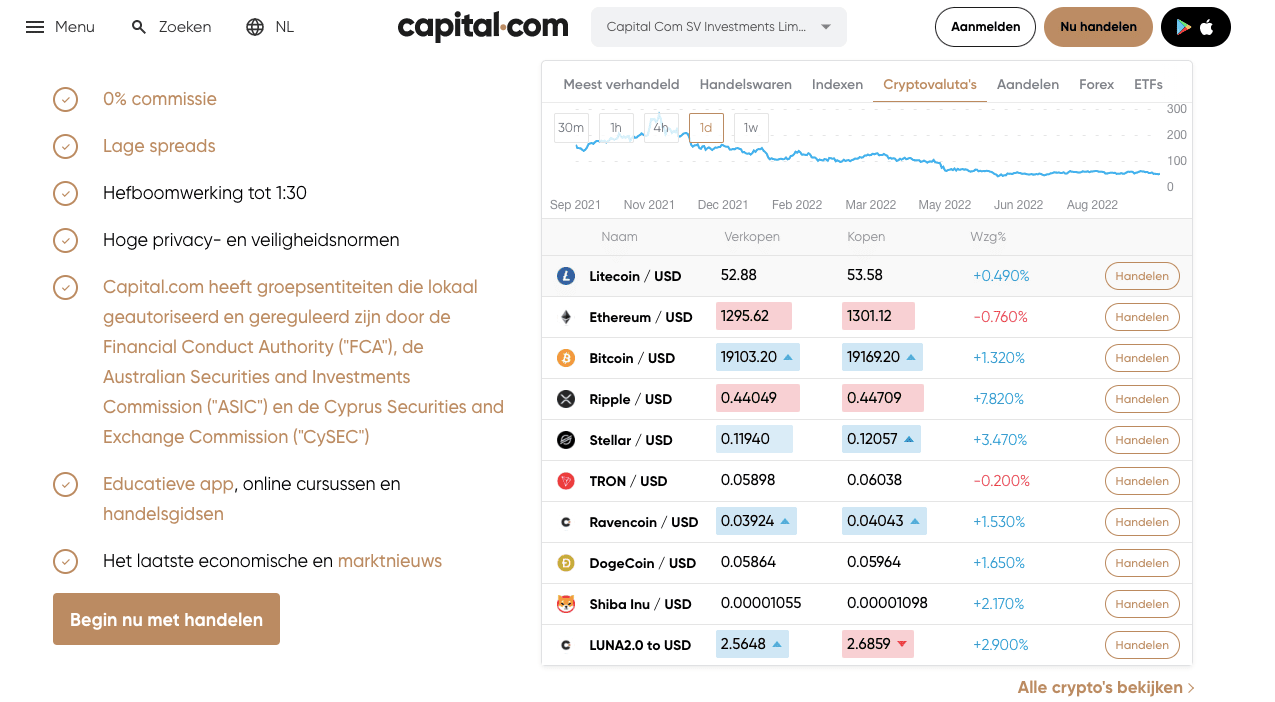
Task: Click the globe language icon
Action: click(x=255, y=27)
